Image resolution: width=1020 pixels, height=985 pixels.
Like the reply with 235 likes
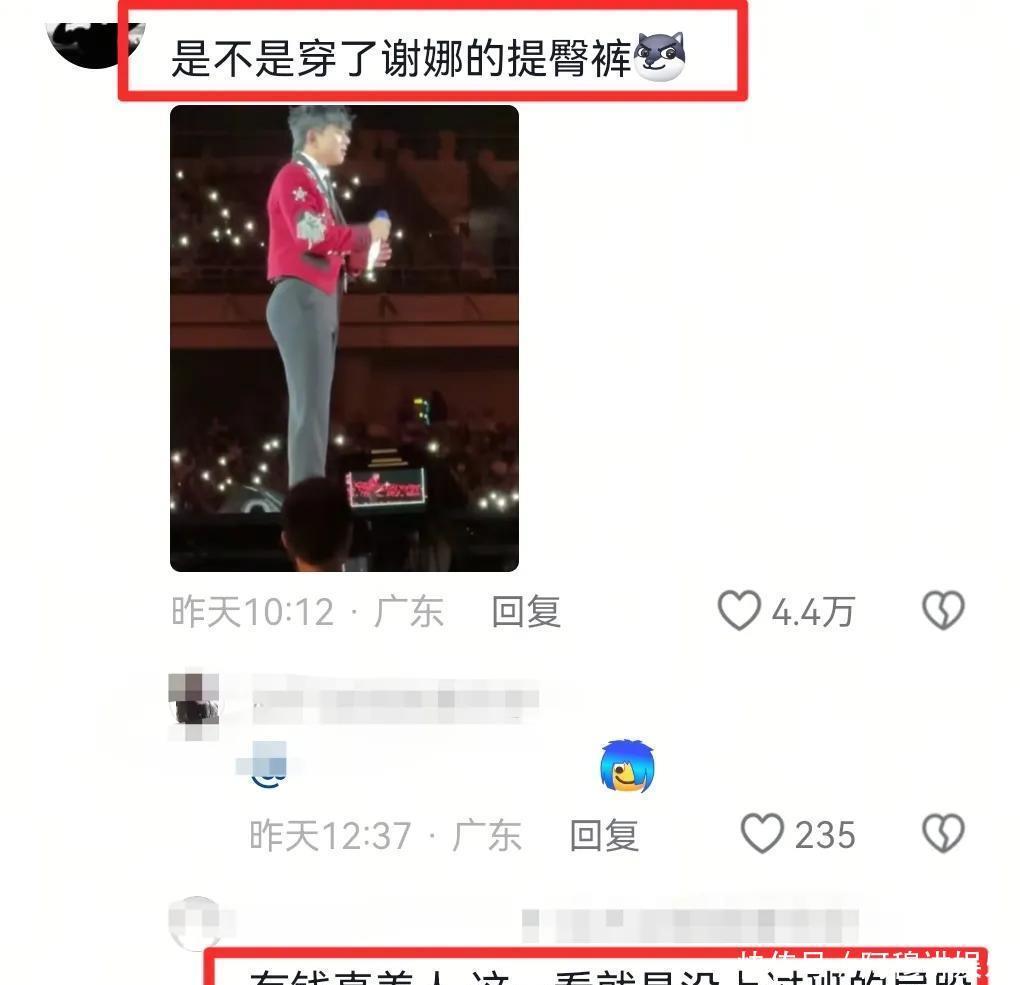coord(762,833)
